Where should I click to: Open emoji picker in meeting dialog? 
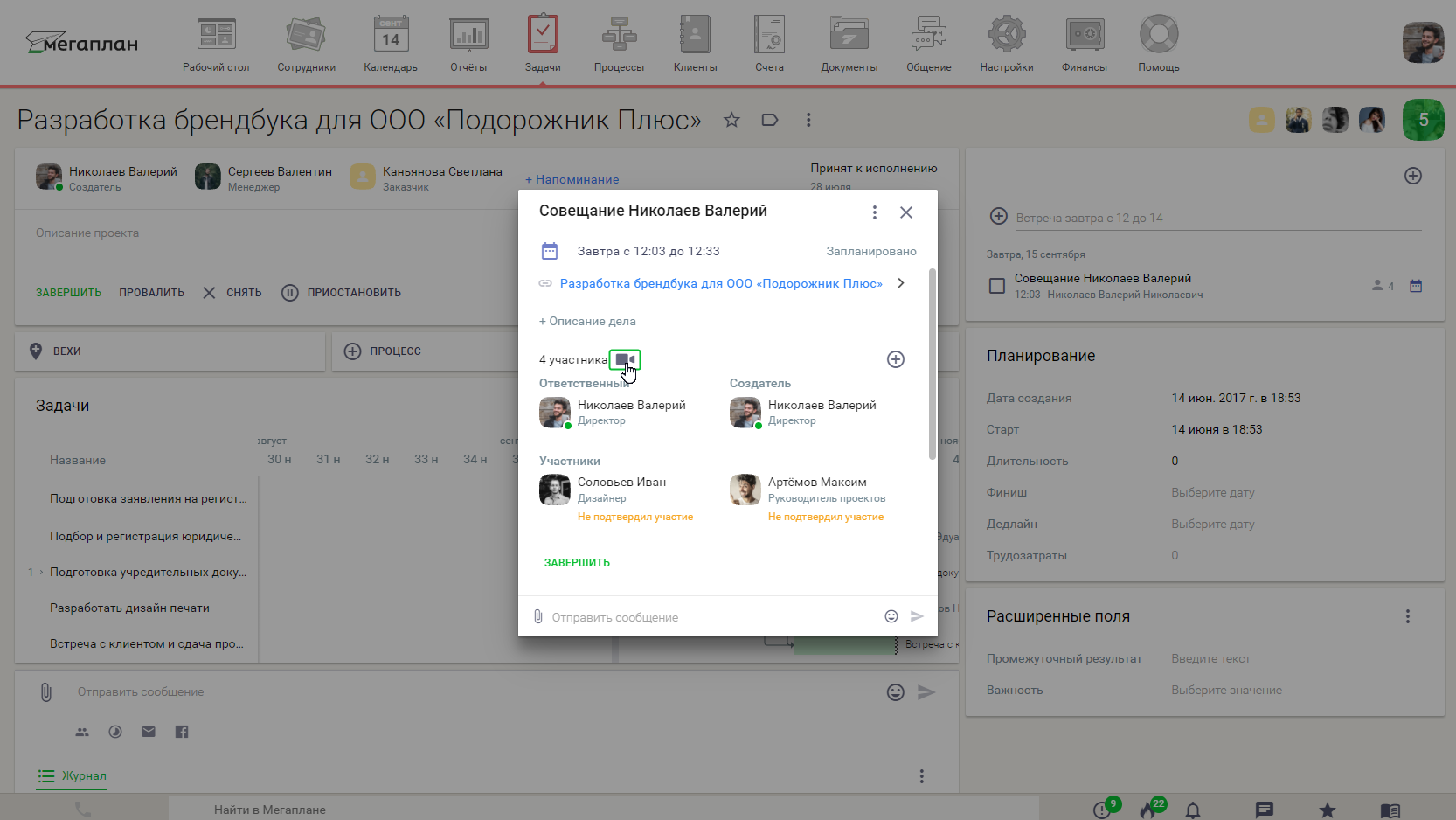click(x=891, y=616)
